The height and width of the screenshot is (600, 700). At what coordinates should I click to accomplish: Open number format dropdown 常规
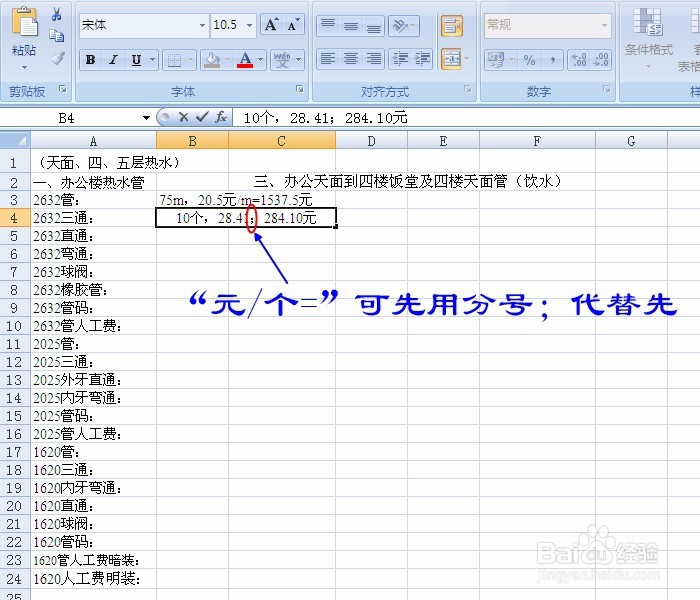click(604, 25)
